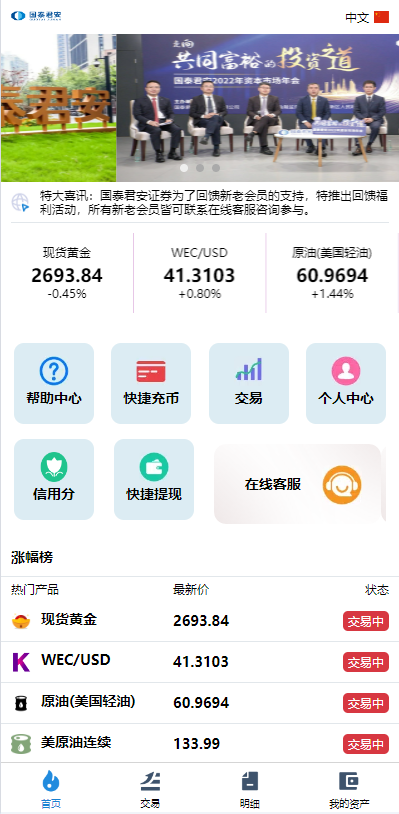Open the 交易 chart icon tile
The width and height of the screenshot is (399, 814).
(249, 369)
